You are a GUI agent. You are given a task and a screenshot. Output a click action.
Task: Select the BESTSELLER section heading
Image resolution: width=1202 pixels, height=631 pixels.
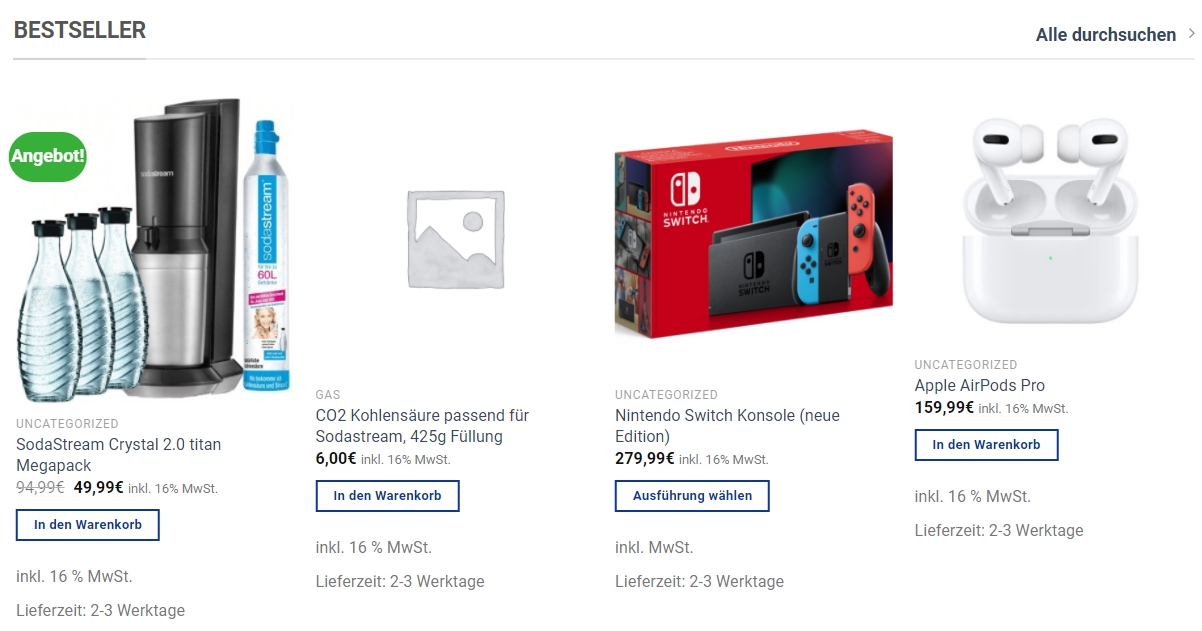(x=80, y=30)
